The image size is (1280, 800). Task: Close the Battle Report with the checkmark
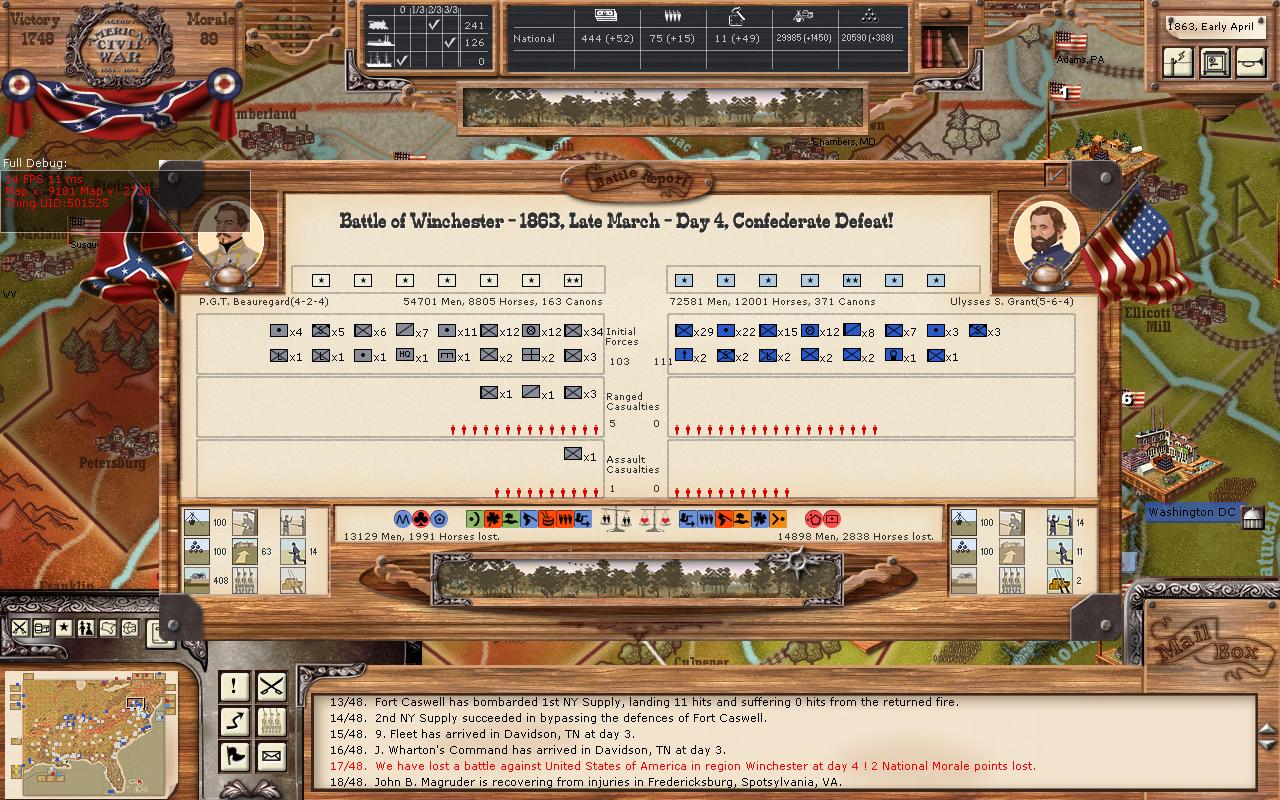coord(1055,175)
